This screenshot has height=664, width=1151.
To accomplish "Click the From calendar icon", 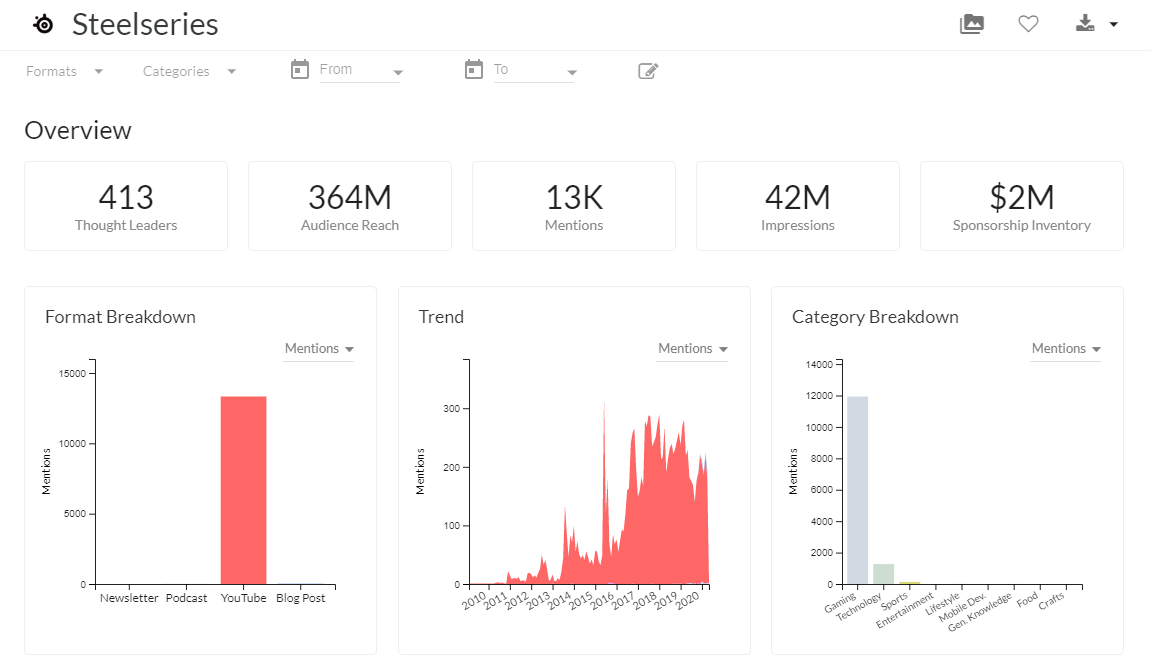I will 299,70.
